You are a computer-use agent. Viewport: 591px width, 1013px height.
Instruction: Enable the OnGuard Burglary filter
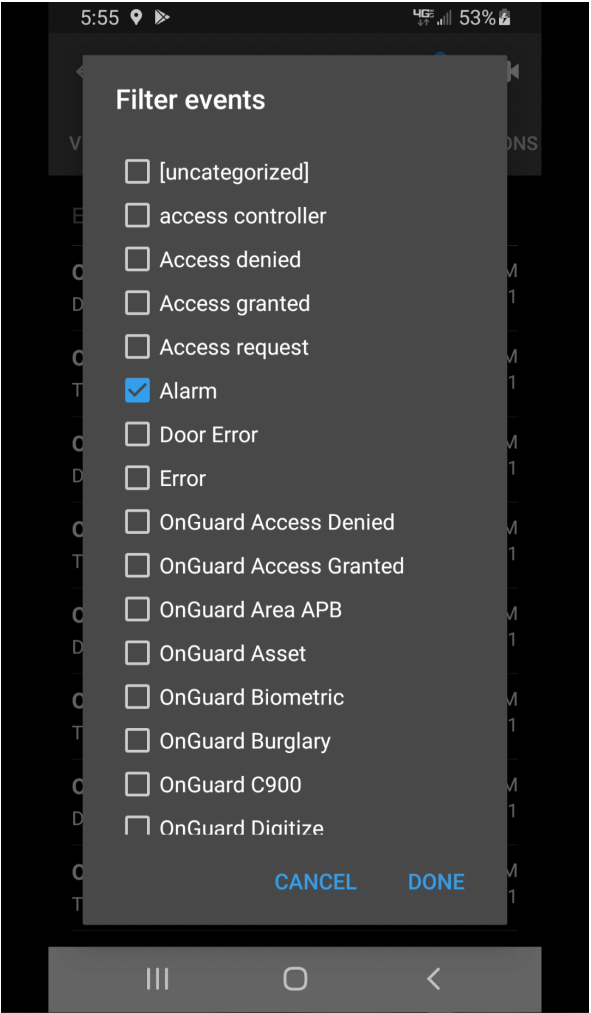[x=137, y=741]
